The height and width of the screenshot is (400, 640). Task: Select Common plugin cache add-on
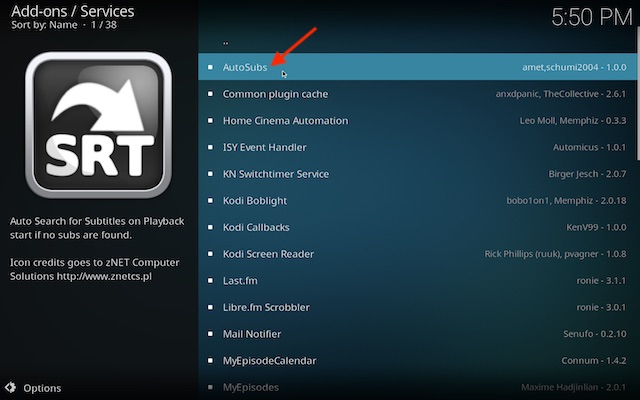[417, 94]
